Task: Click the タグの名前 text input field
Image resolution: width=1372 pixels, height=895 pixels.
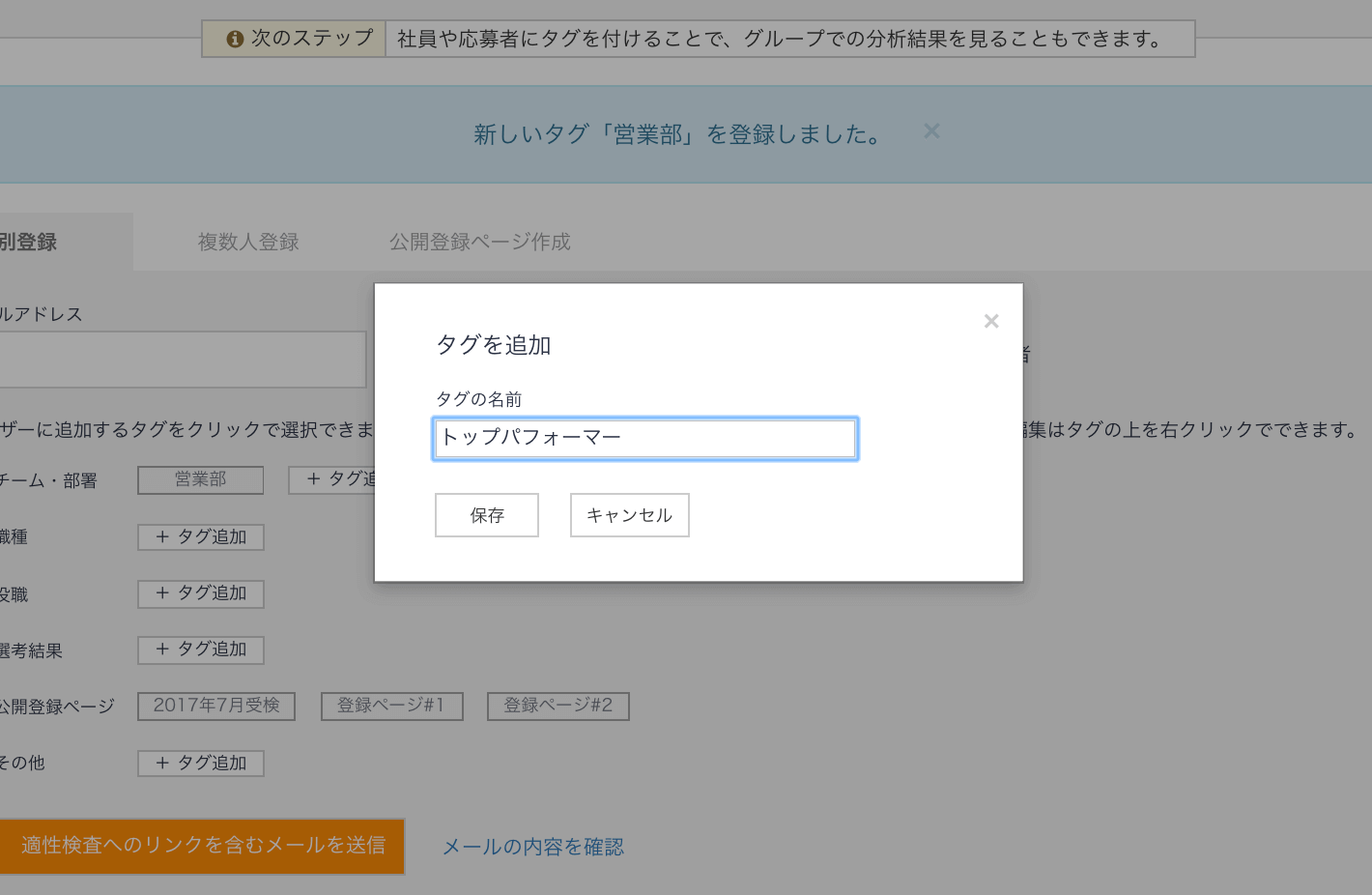Action: (x=644, y=438)
